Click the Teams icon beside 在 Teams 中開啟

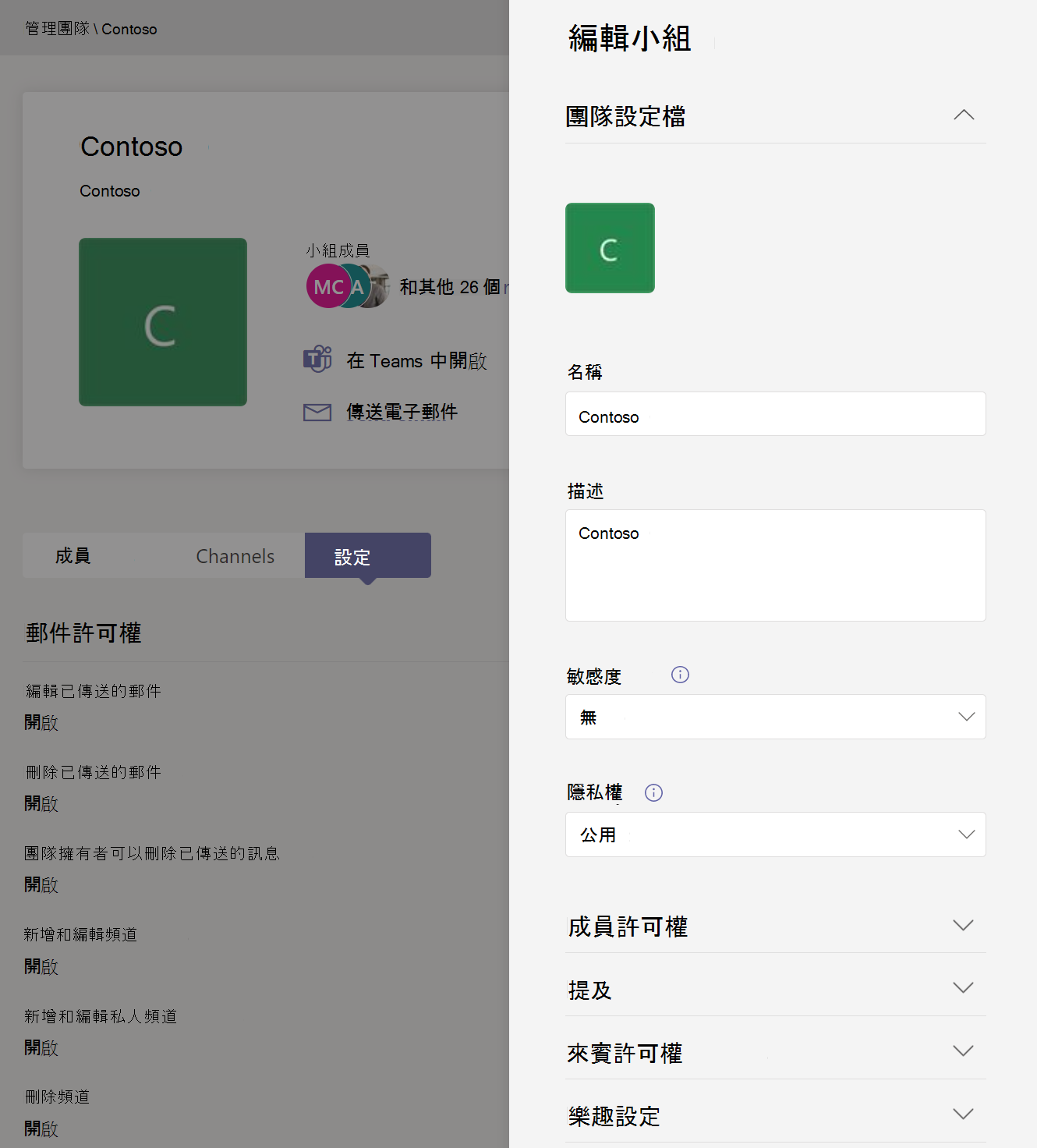click(x=317, y=360)
